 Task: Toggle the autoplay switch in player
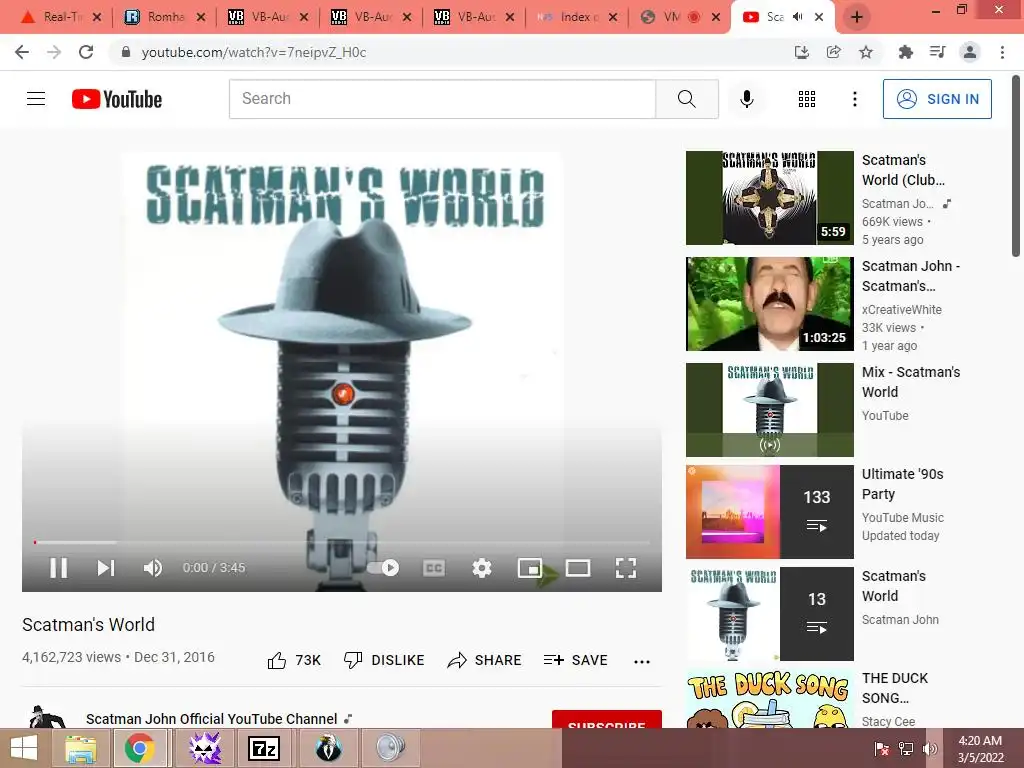(383, 568)
